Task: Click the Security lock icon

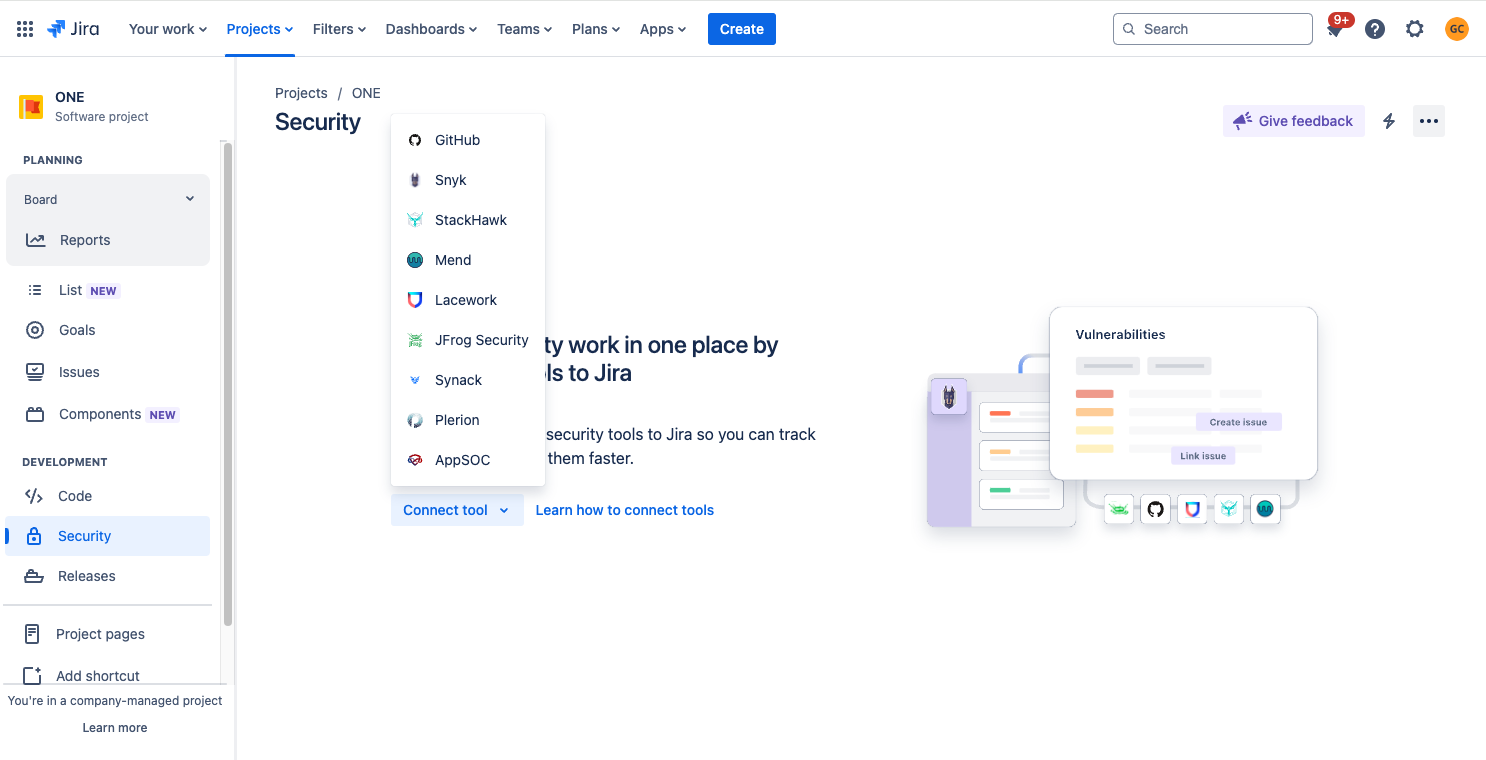Action: pyautogui.click(x=34, y=536)
